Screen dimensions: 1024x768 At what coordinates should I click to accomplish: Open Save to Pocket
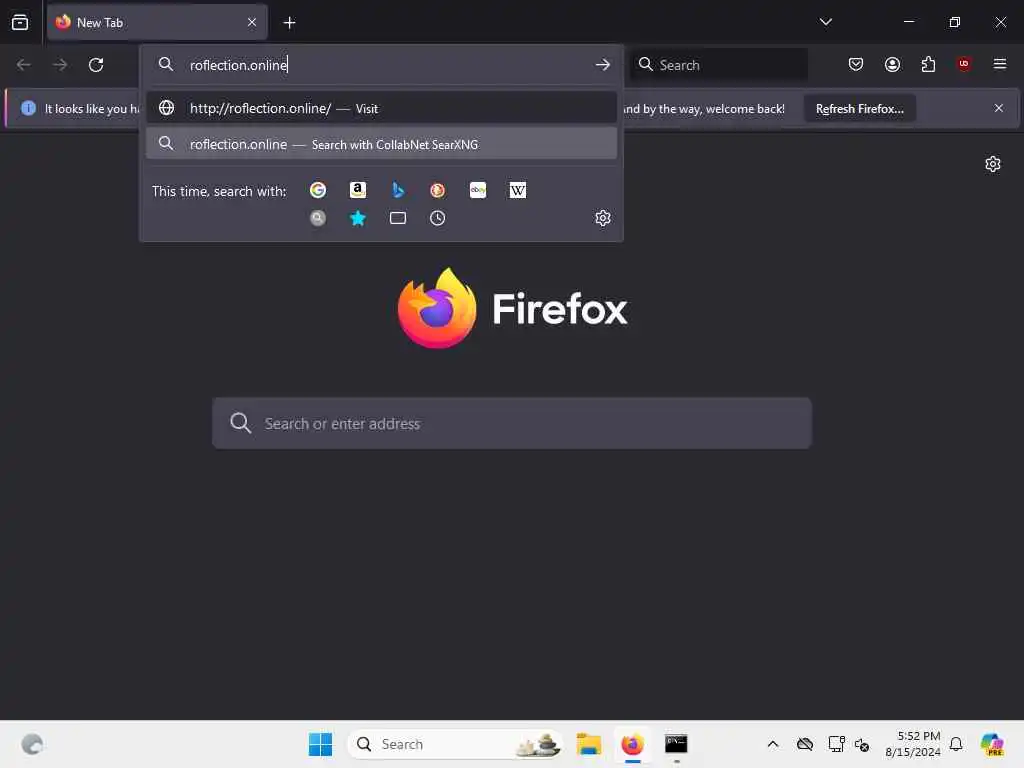coord(856,64)
